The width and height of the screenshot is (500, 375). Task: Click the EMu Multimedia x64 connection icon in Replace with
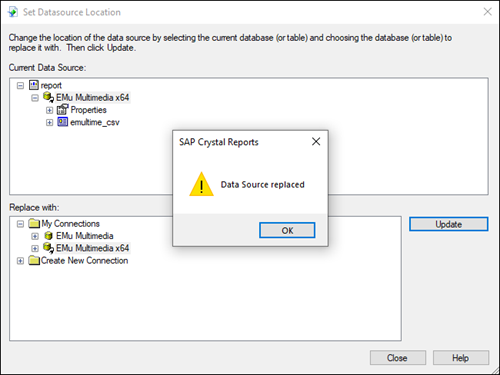click(x=48, y=248)
